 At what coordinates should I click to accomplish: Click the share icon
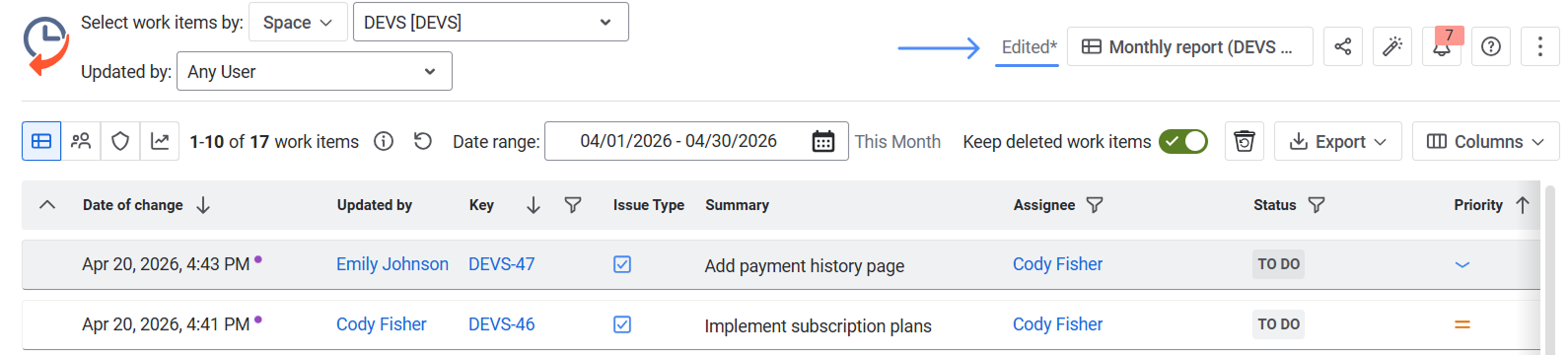coord(1343,46)
